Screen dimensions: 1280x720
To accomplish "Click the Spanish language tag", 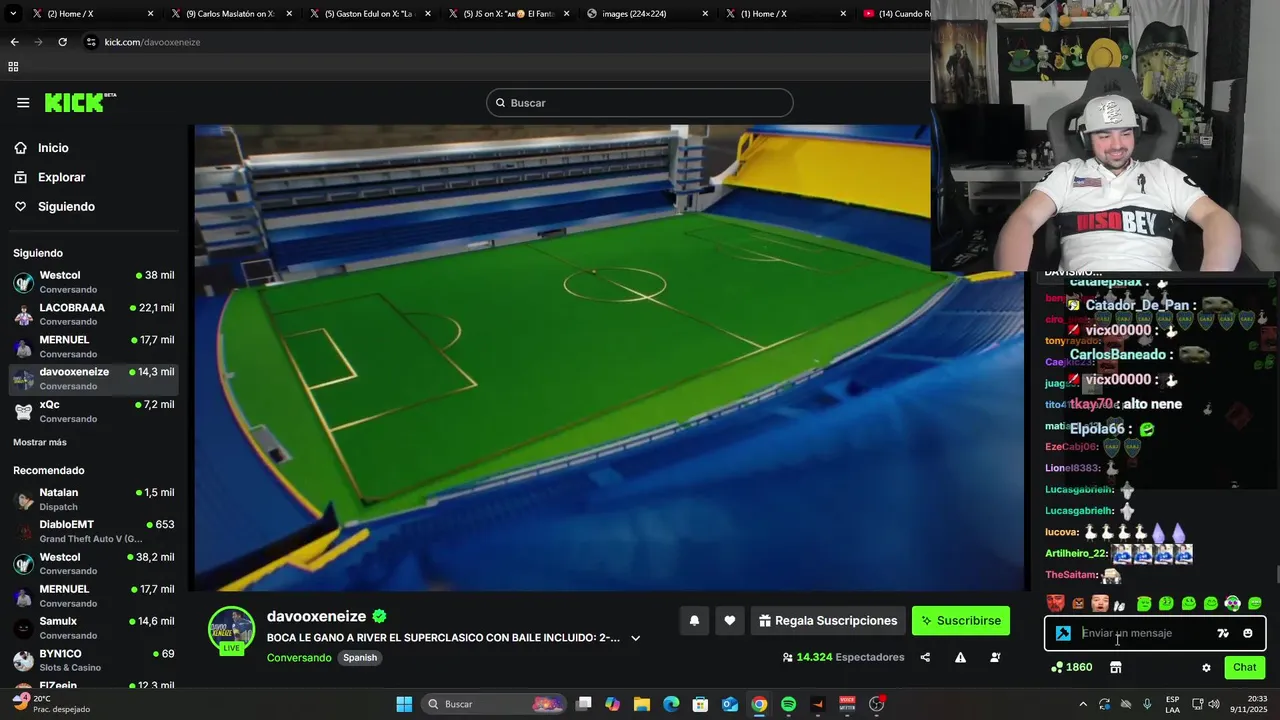I will (360, 658).
